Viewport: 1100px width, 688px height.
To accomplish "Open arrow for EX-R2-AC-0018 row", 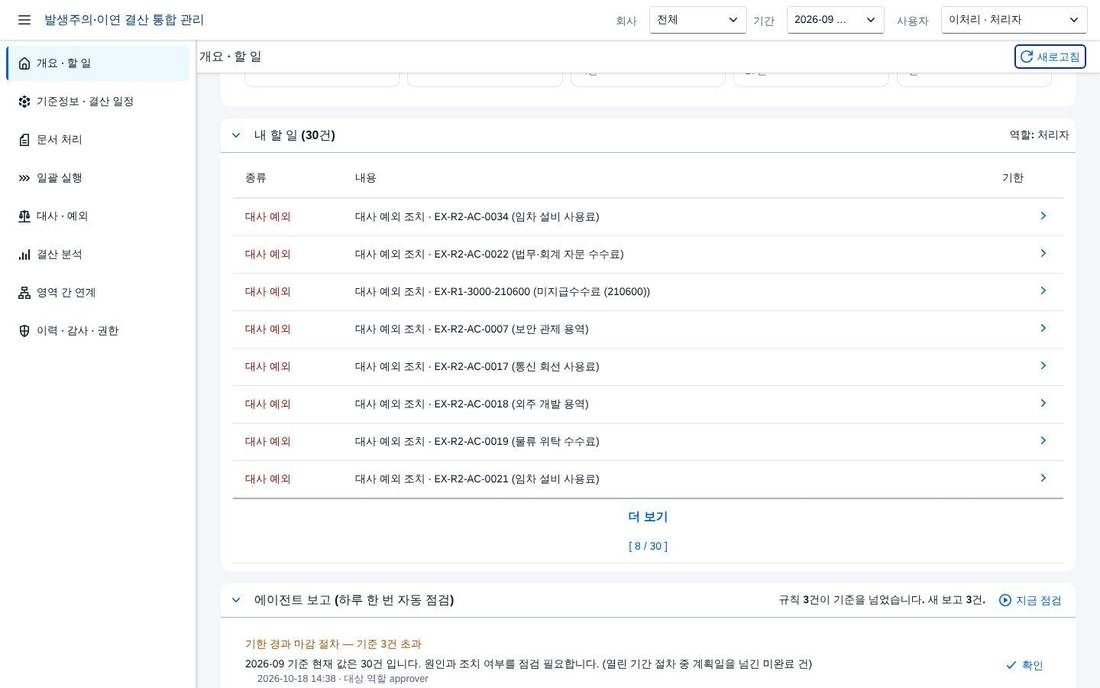I will [x=1043, y=403].
